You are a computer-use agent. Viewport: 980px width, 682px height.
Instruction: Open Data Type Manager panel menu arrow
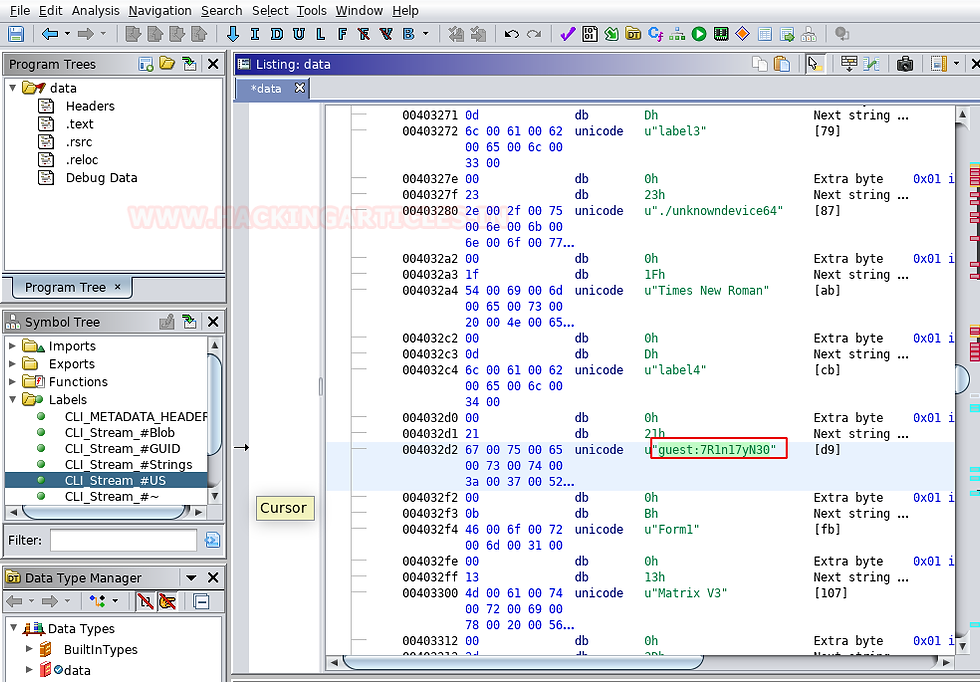191,578
